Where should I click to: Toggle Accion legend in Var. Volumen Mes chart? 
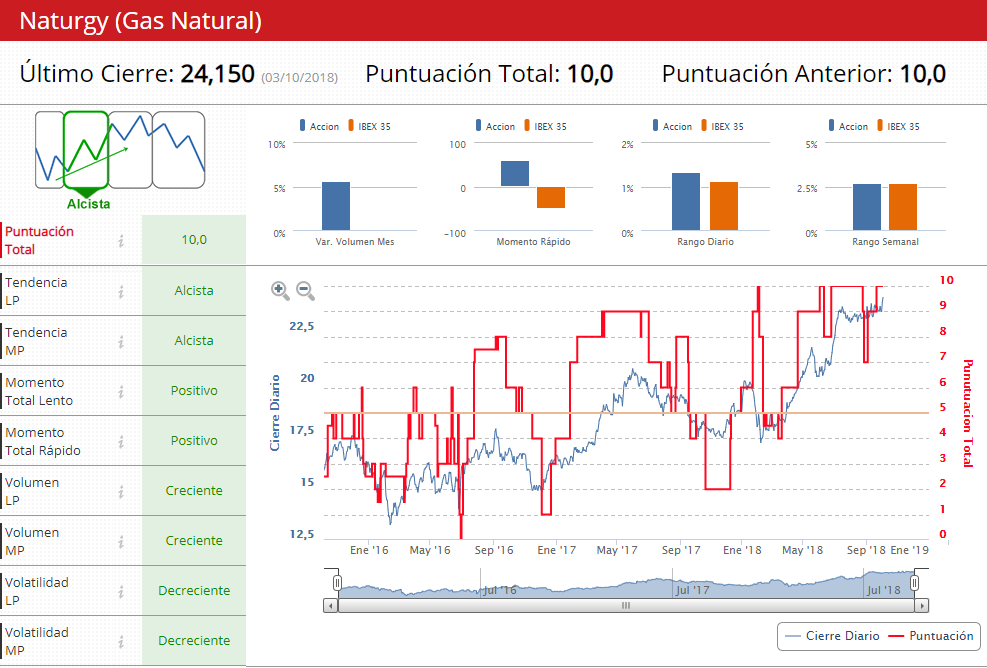click(319, 126)
